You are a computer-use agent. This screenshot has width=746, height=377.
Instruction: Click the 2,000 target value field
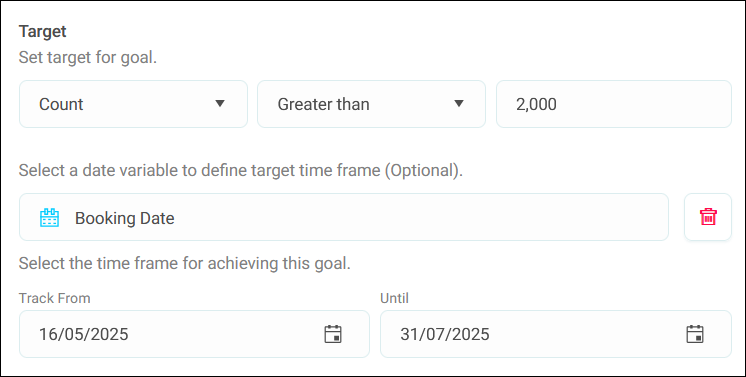pyautogui.click(x=614, y=104)
